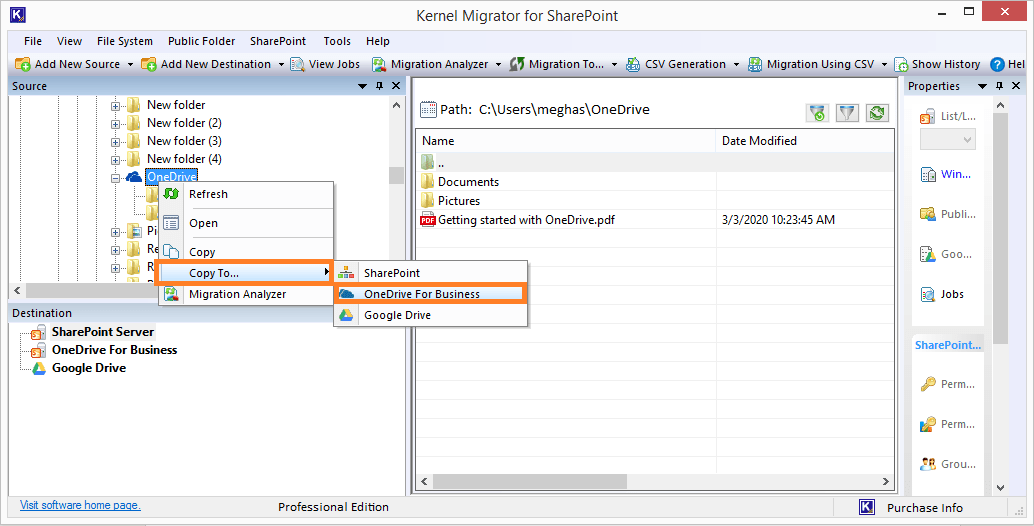Viewport: 1034px width, 526px height.
Task: Choose Copy in the context menu
Action: click(x=247, y=252)
